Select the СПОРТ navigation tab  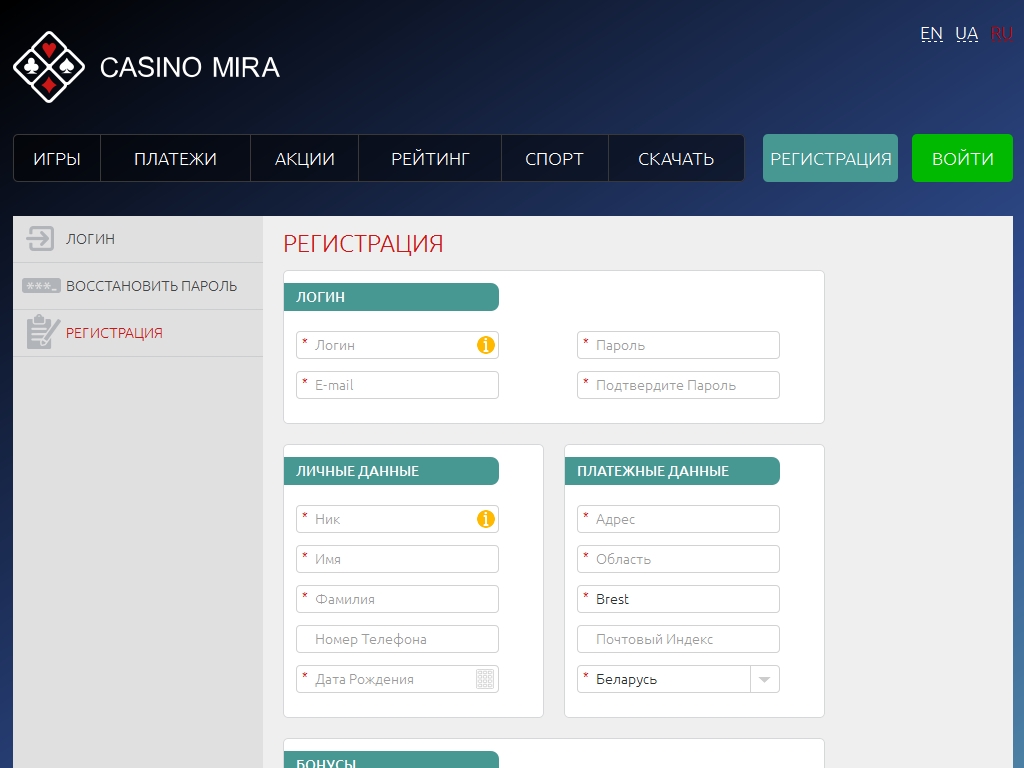[x=554, y=159]
